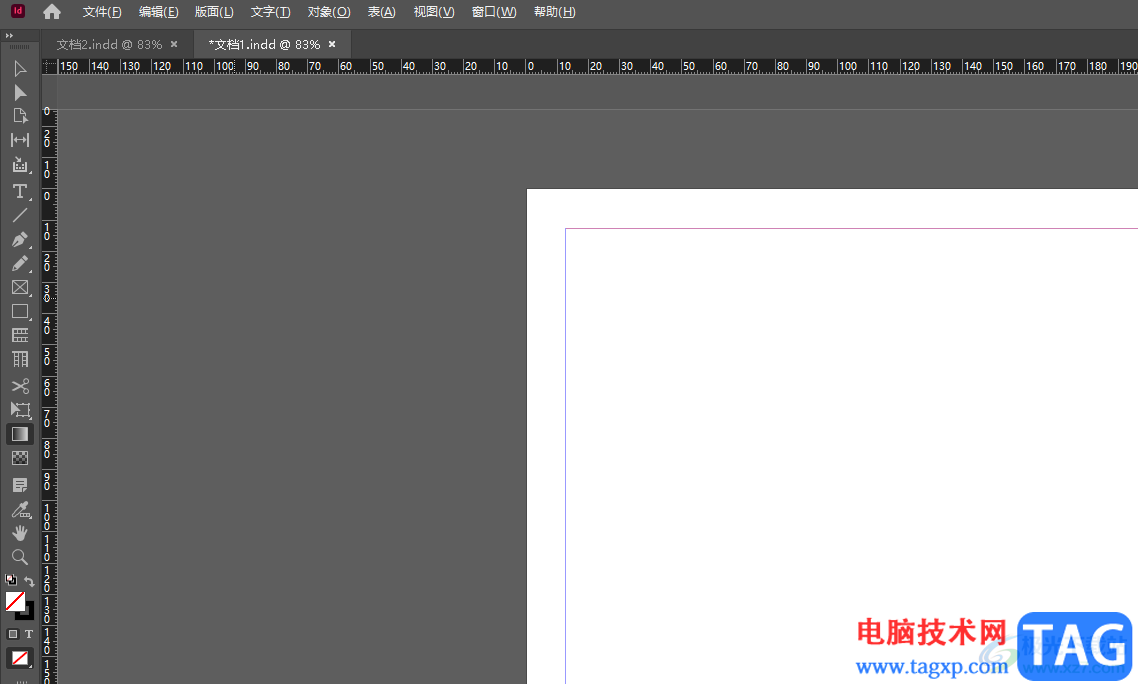Select the Type tool
The height and width of the screenshot is (684, 1138).
[20, 191]
